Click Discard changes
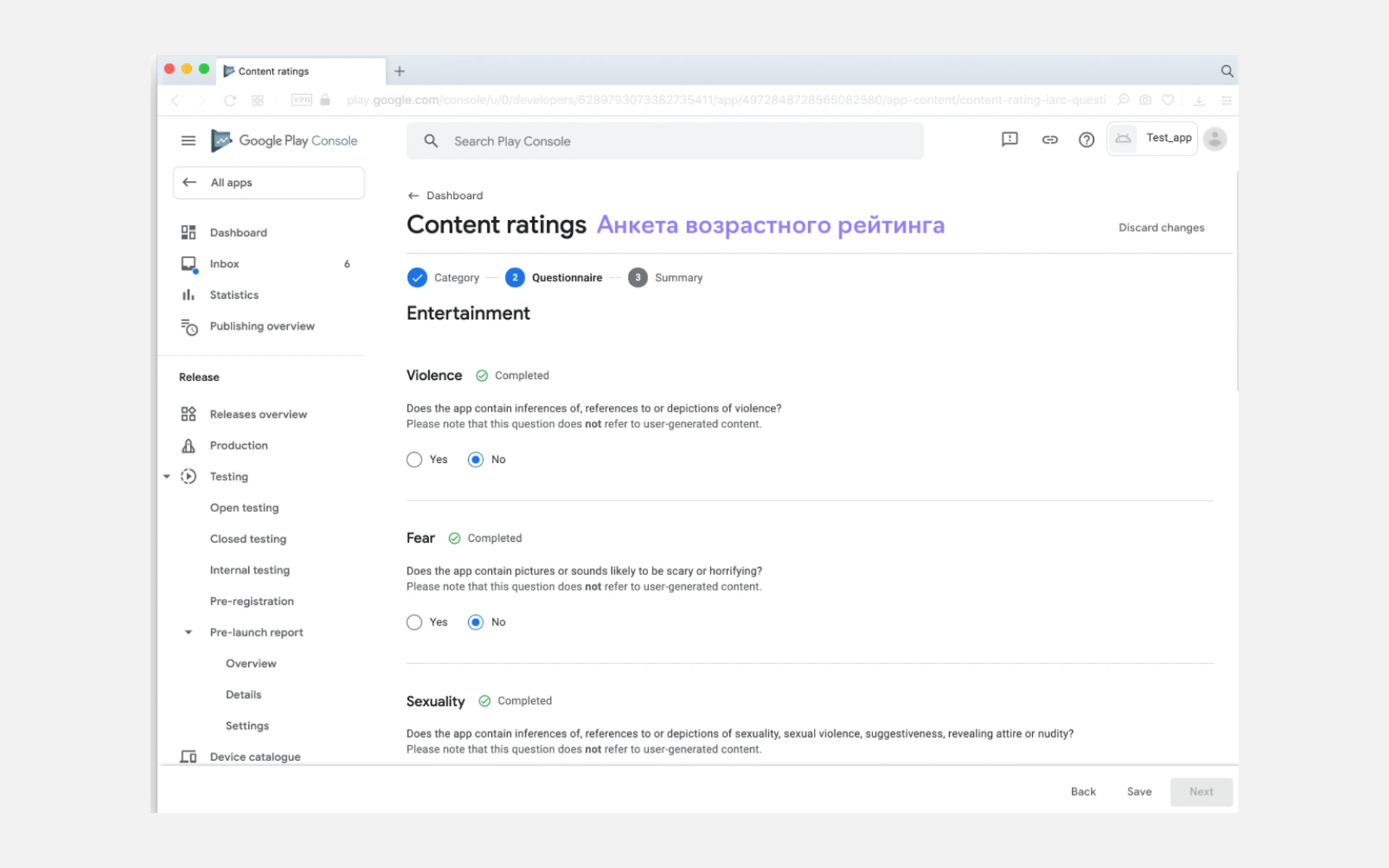This screenshot has height=868, width=1389. coord(1160,228)
